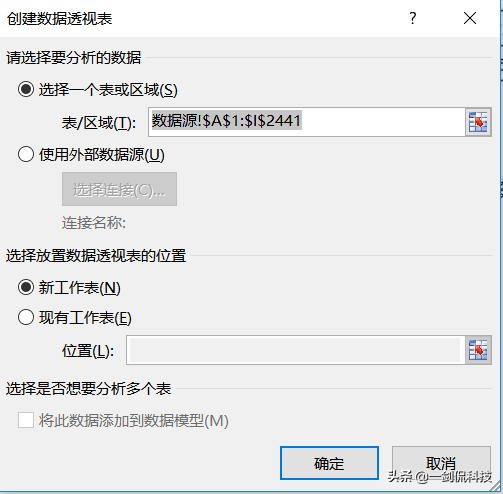The width and height of the screenshot is (503, 494).
Task: Select the 使用外部数据源 radio button
Action: [x=26, y=154]
